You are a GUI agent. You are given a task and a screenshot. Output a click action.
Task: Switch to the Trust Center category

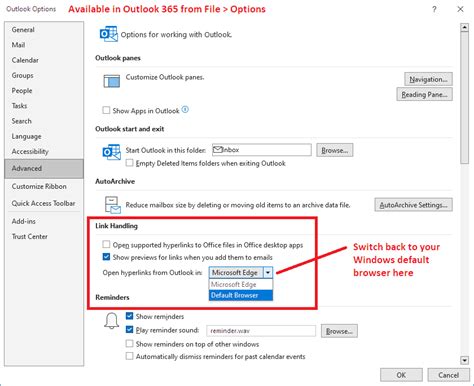point(30,236)
